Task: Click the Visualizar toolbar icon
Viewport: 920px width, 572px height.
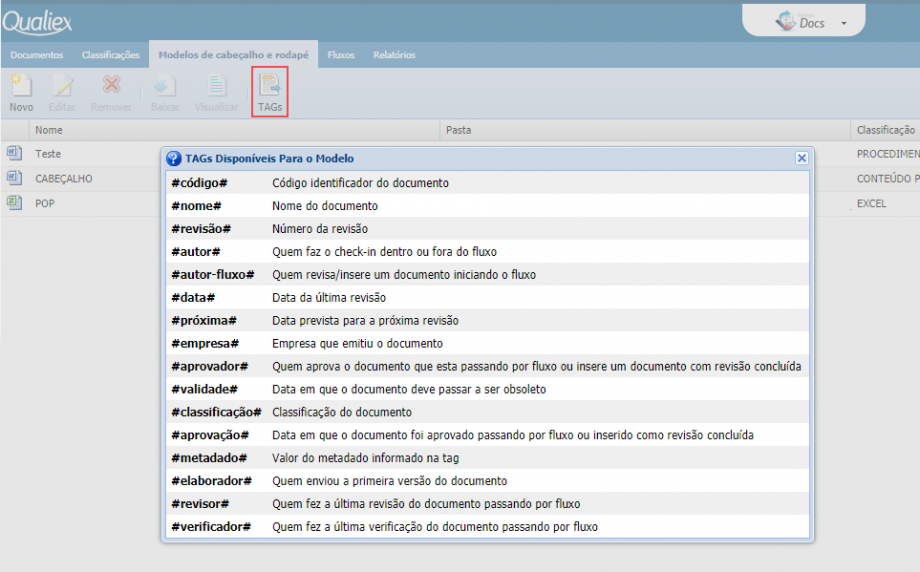Action: coord(216,87)
